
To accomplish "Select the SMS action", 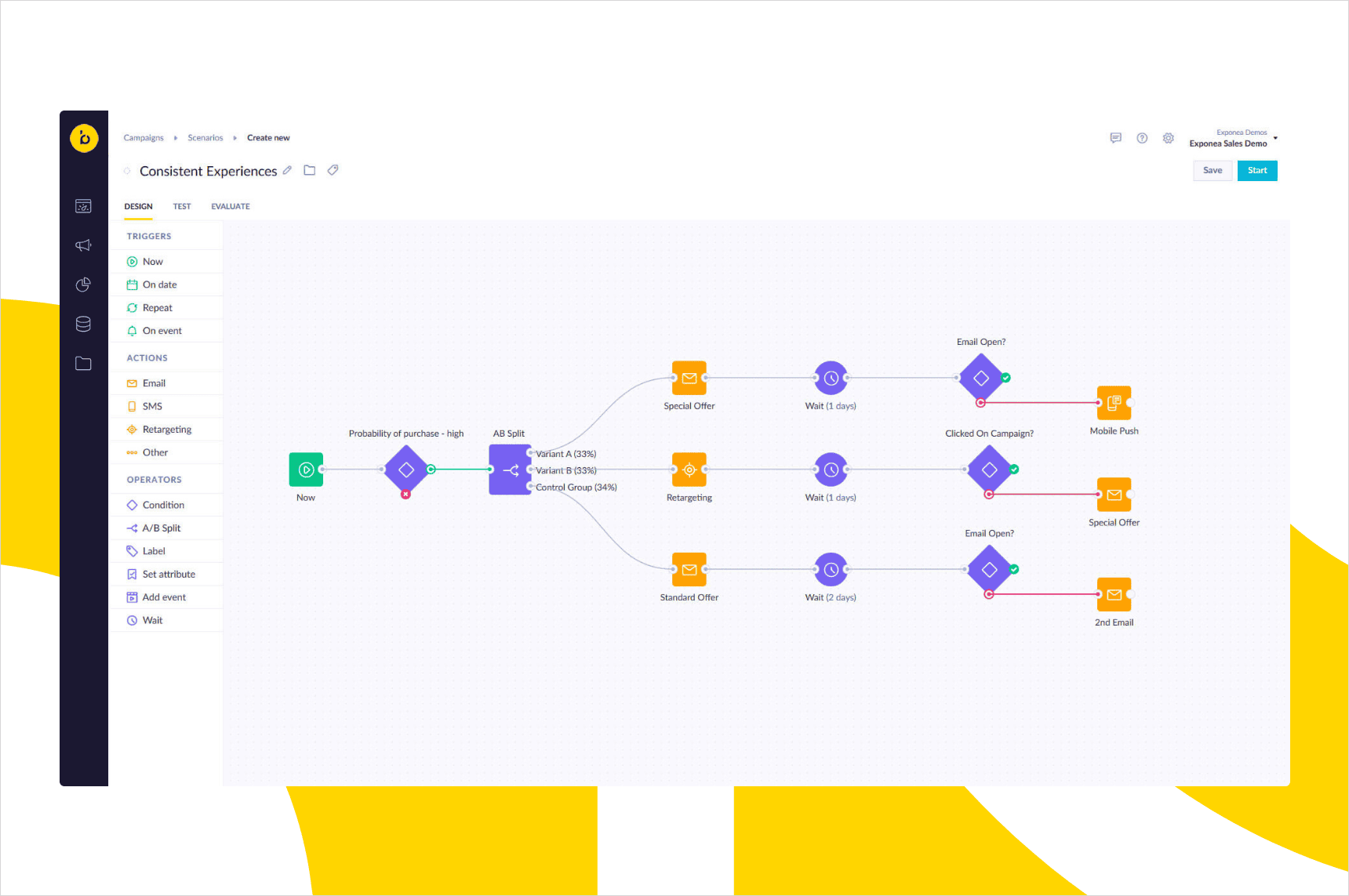I will 151,406.
